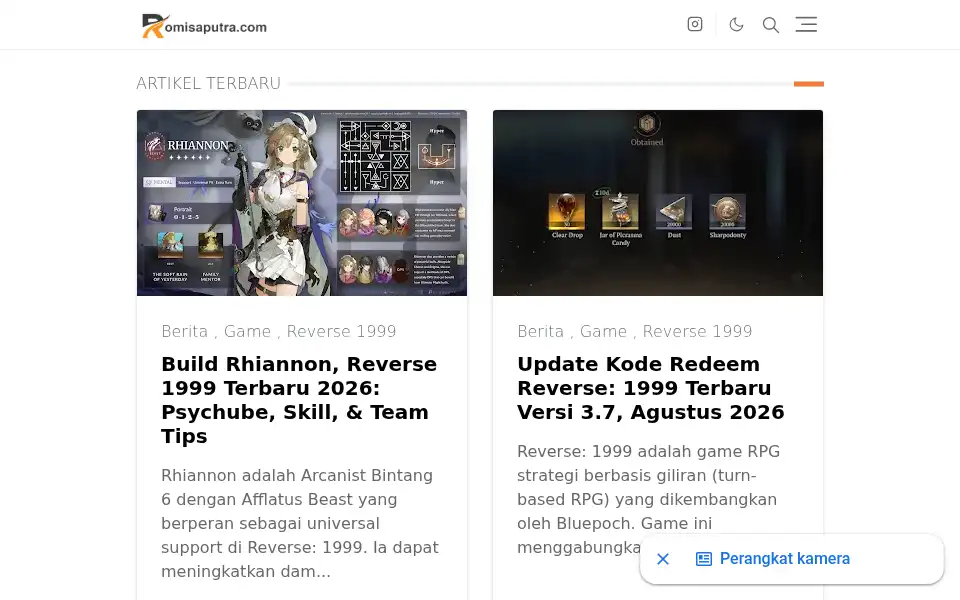Open the hamburger menu icon

click(806, 24)
